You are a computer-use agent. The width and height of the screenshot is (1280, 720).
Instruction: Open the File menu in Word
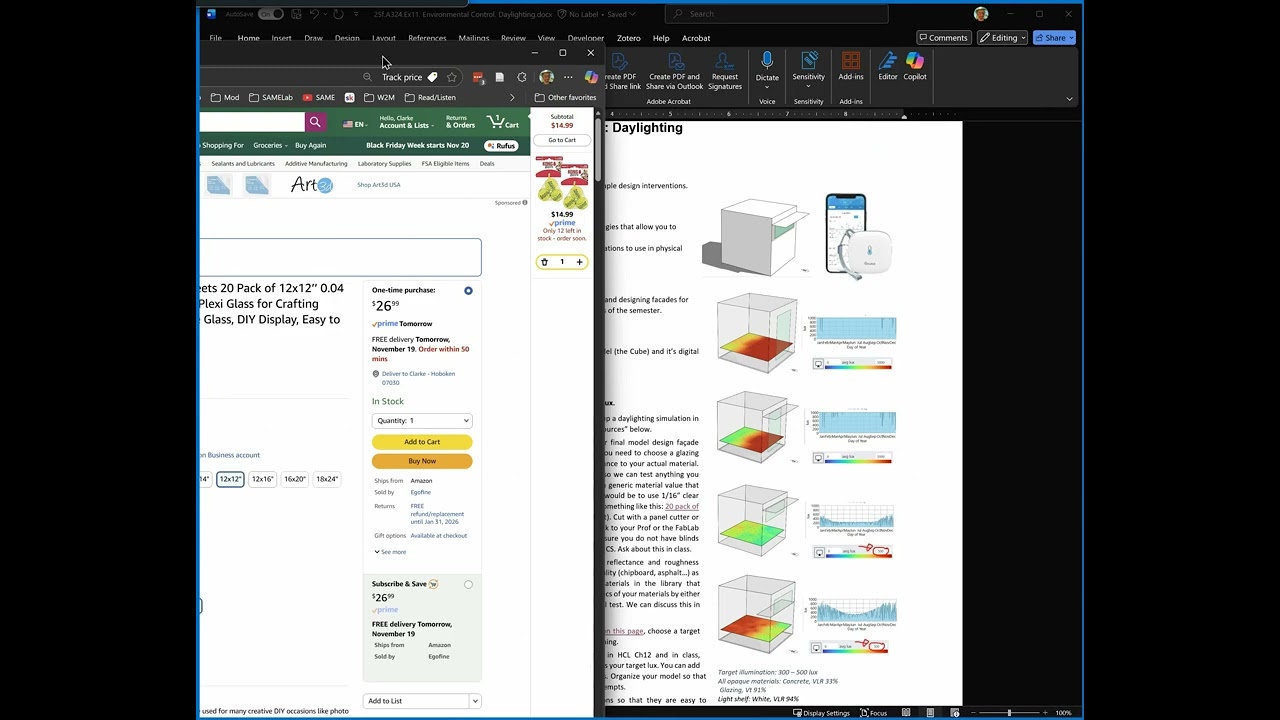point(215,38)
